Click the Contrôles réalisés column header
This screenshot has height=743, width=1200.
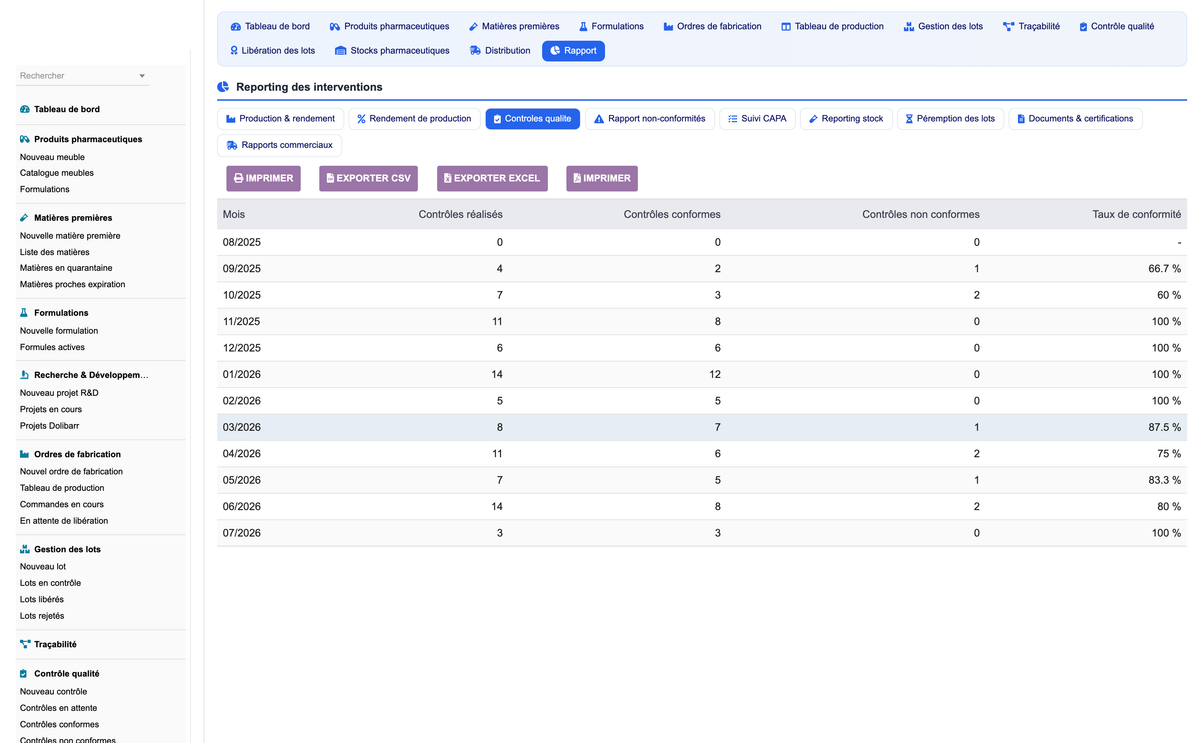coord(460,214)
